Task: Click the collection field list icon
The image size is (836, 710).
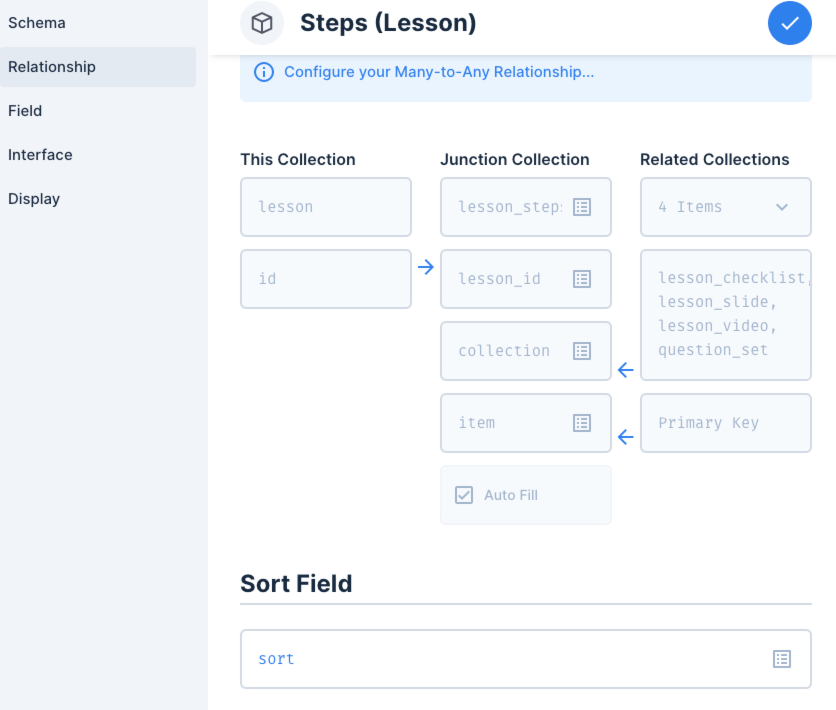Action: pos(582,351)
